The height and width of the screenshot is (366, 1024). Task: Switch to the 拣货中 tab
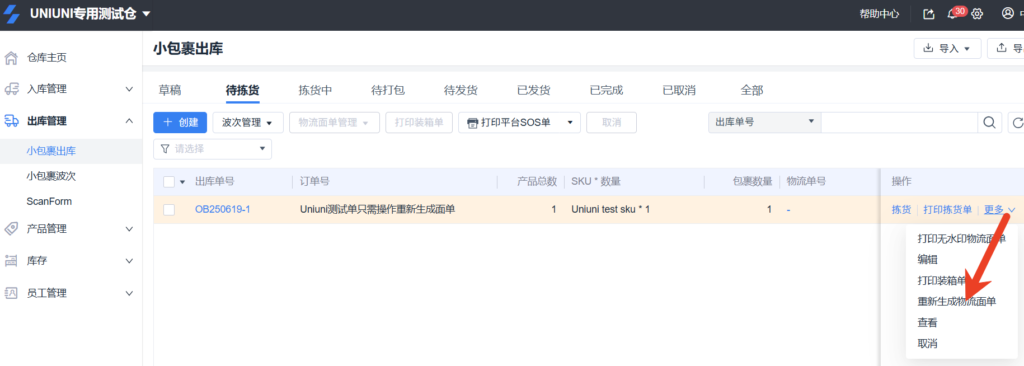click(x=315, y=90)
